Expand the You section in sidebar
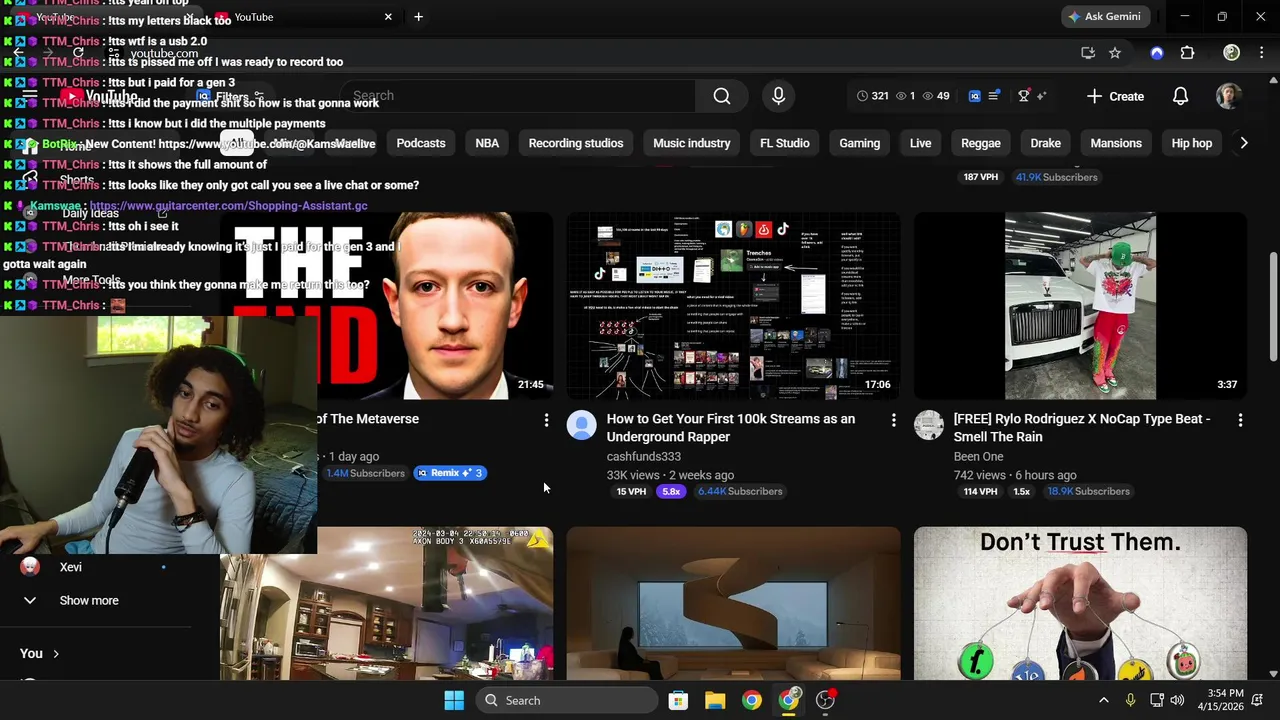This screenshot has height=720, width=1280. pyautogui.click(x=40, y=653)
